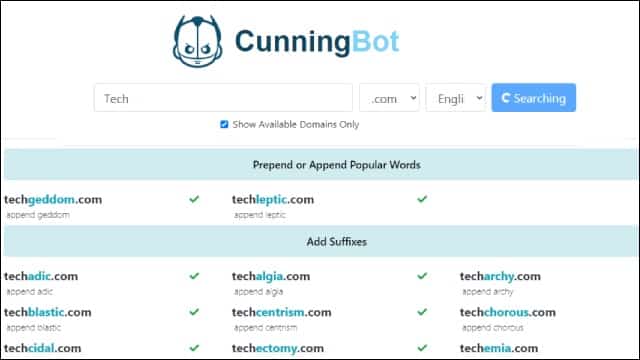Open the techchorous.com domain link
This screenshot has height=360, width=640.
pyautogui.click(x=508, y=312)
